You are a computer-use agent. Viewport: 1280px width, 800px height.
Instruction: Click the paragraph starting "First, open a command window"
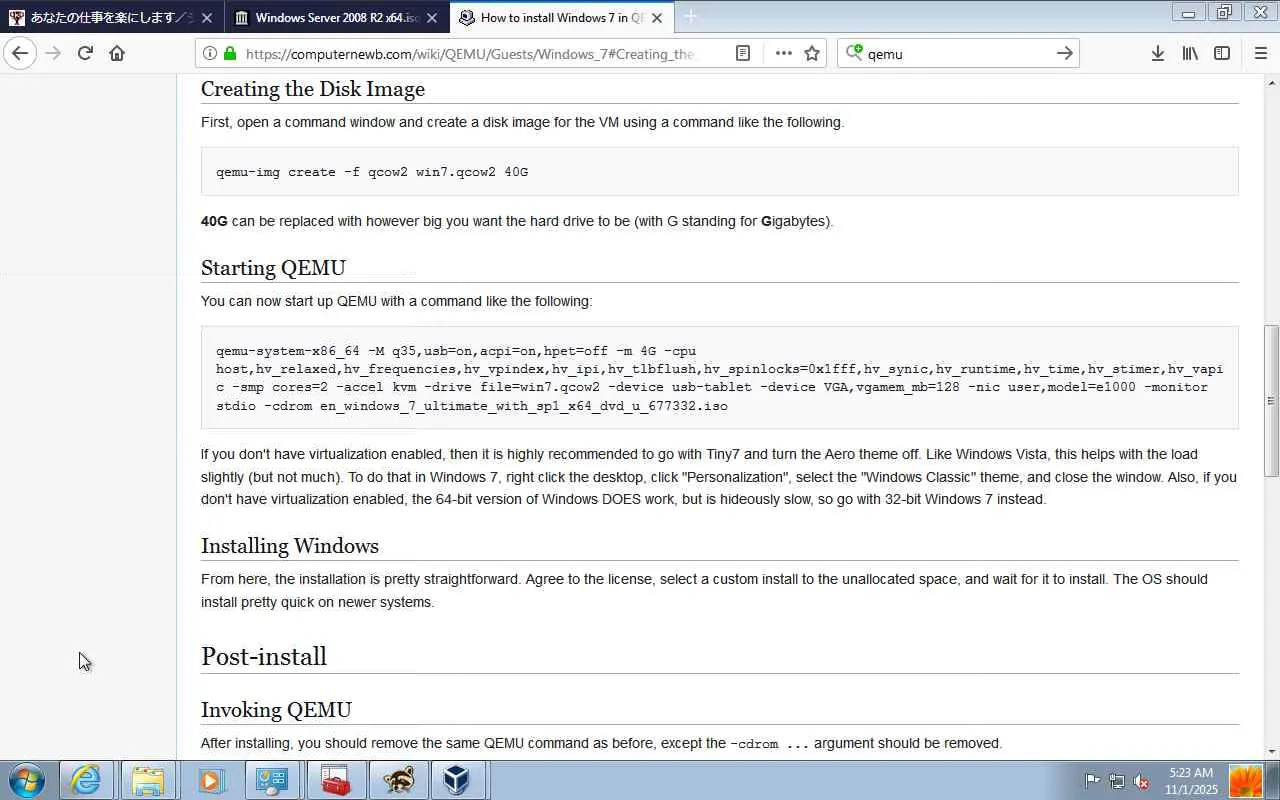point(522,122)
